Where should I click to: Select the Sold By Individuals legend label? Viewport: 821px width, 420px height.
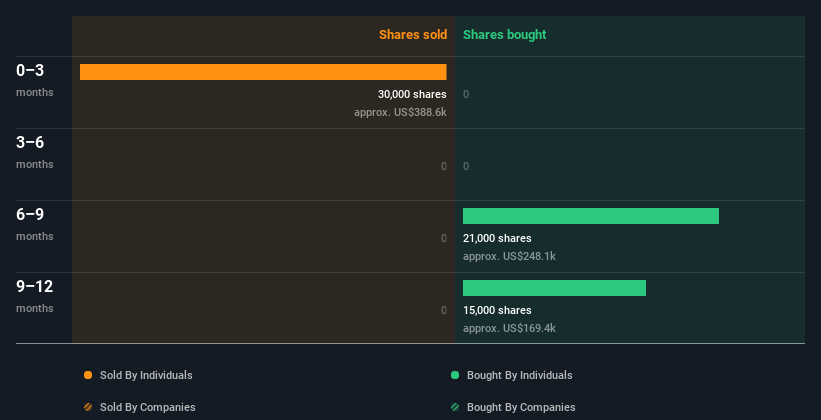pos(146,375)
